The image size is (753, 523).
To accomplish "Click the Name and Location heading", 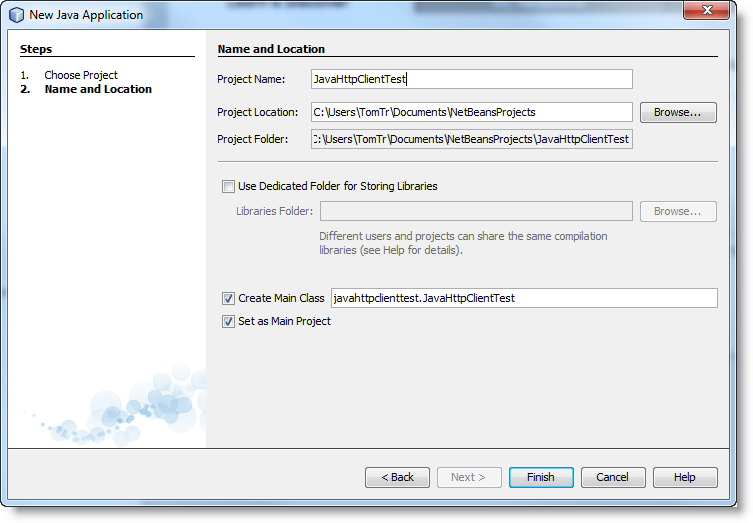I will pos(271,49).
